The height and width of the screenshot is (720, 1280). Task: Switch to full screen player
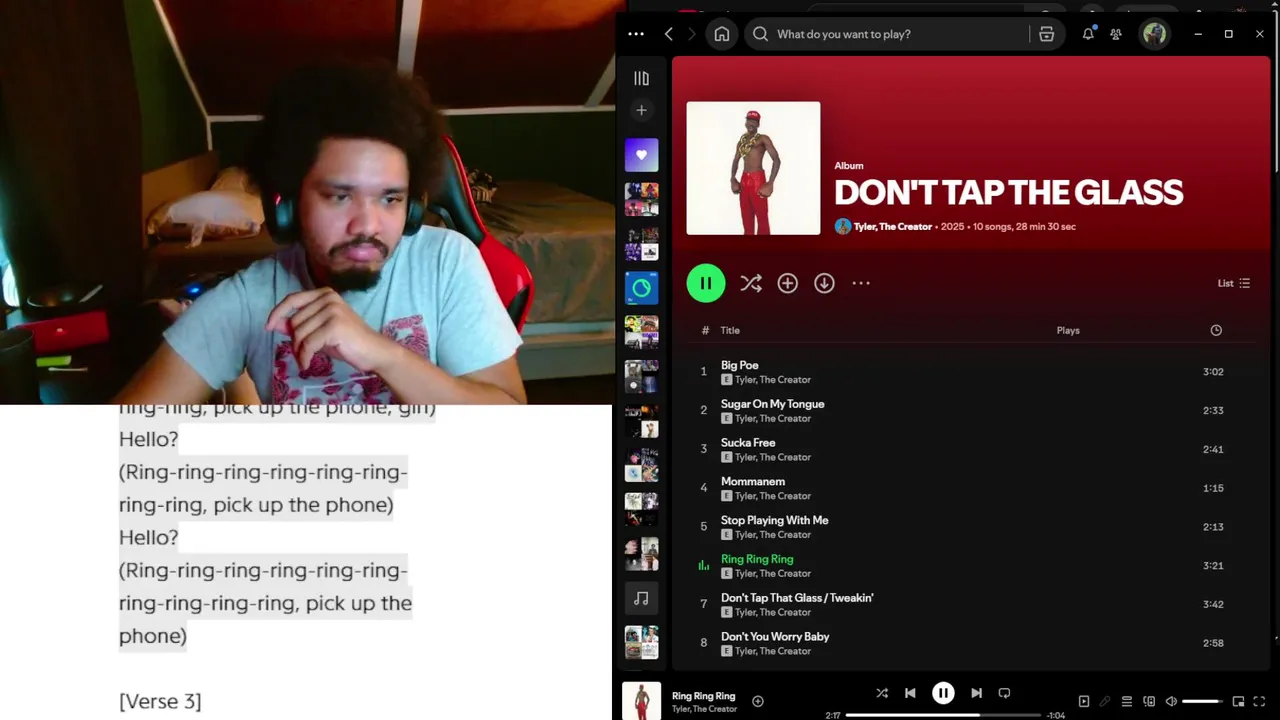pyautogui.click(x=1259, y=702)
